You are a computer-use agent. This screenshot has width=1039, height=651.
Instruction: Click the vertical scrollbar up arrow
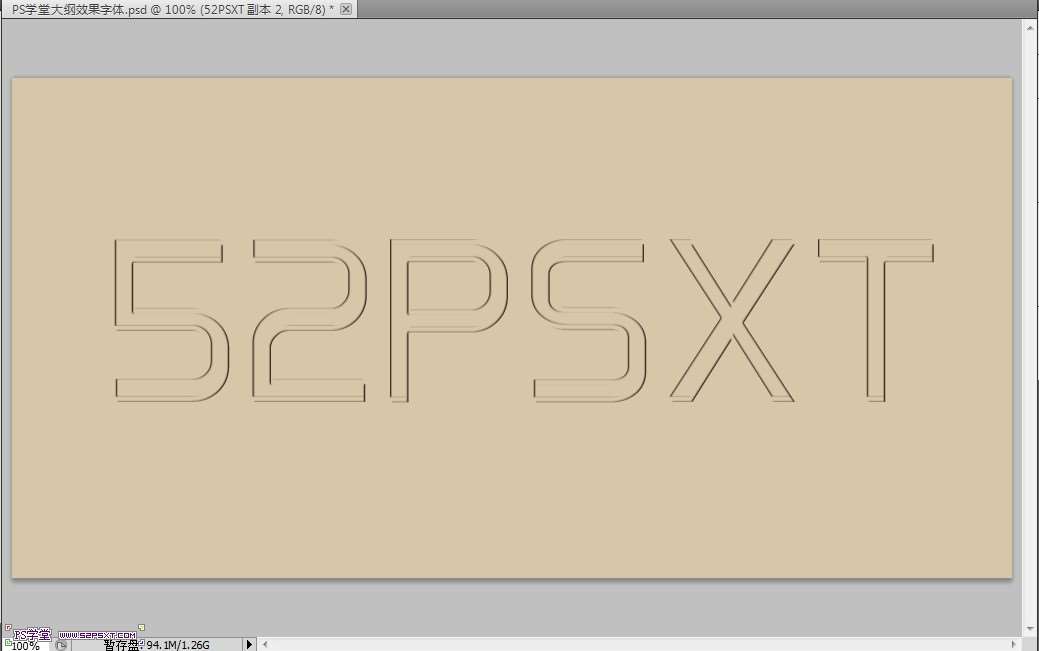(1031, 29)
